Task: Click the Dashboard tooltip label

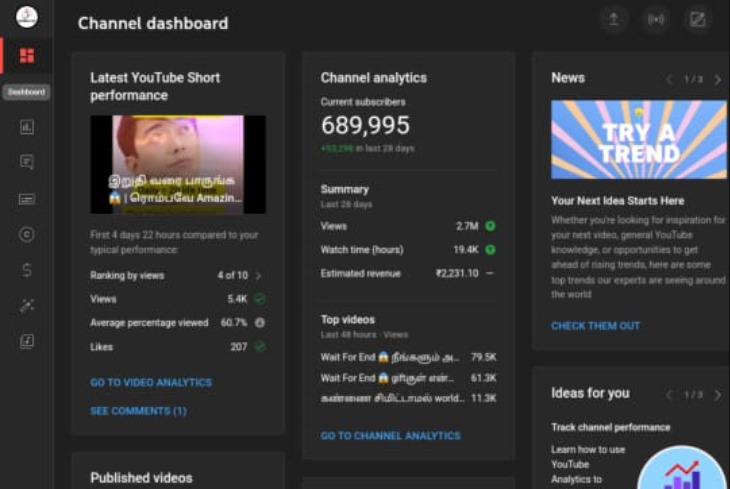Action: point(26,92)
